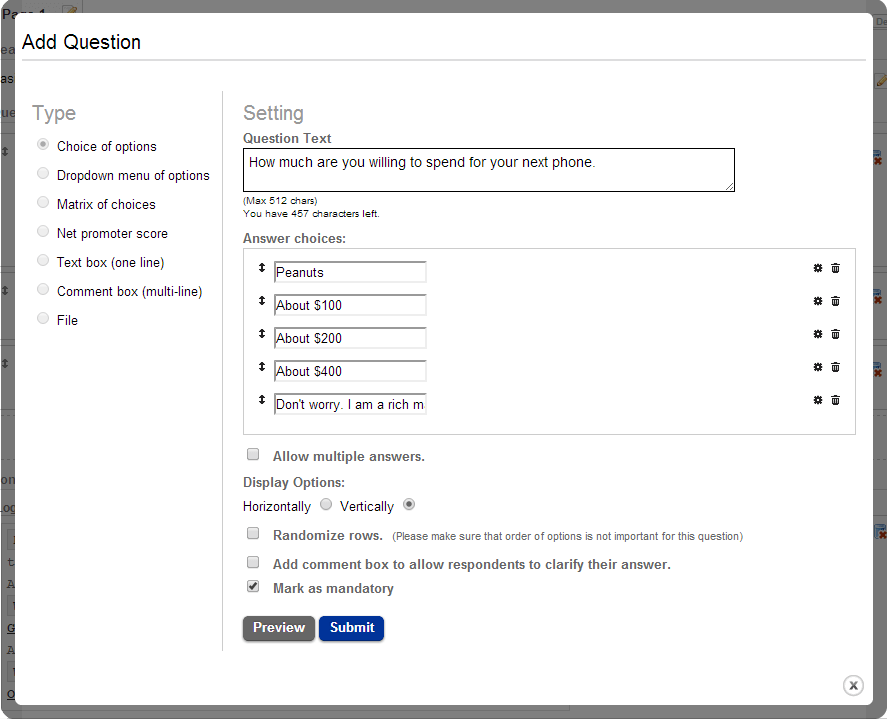
Task: Select Matrix of choices question type
Action: [x=43, y=203]
